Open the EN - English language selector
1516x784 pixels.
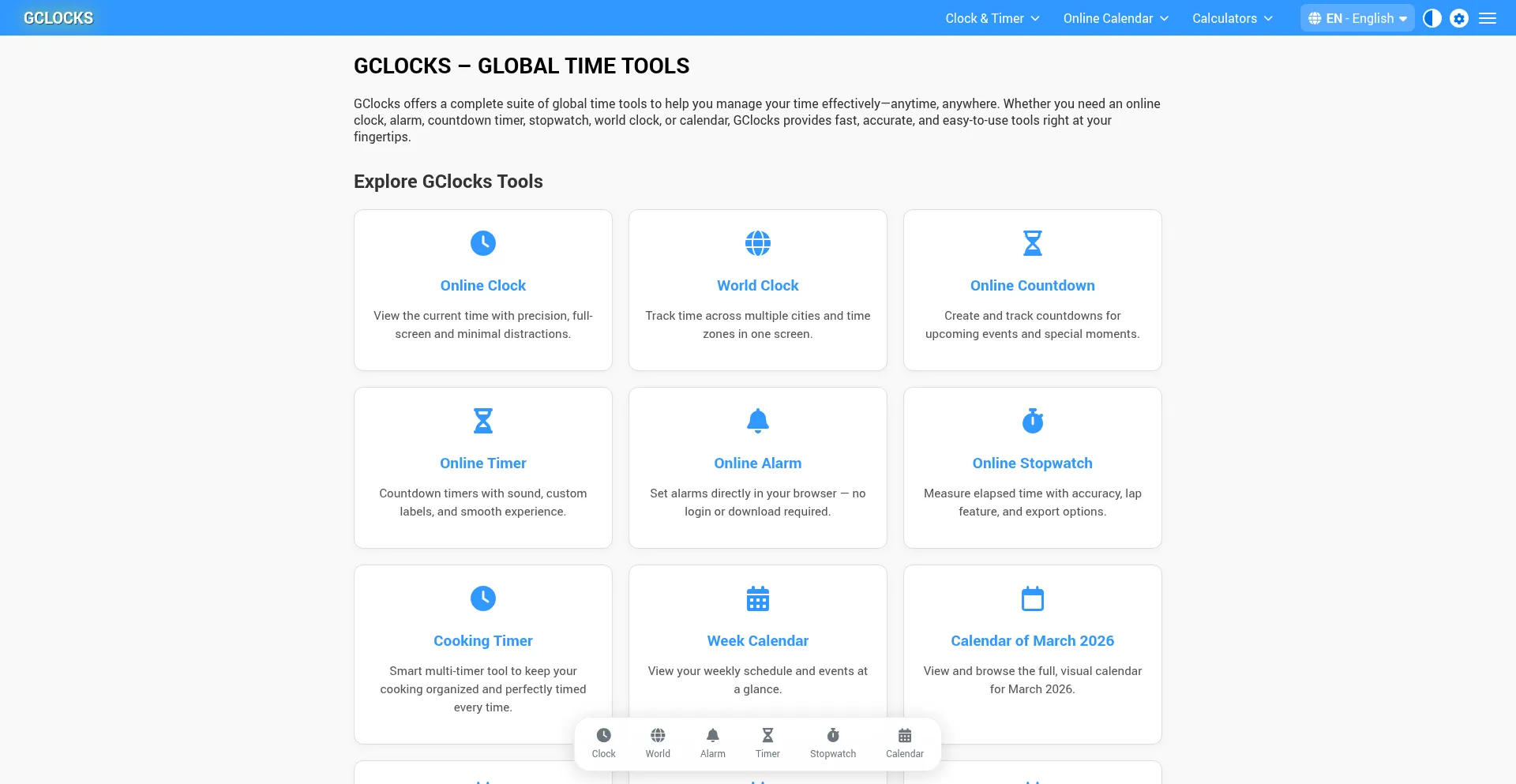pos(1357,18)
